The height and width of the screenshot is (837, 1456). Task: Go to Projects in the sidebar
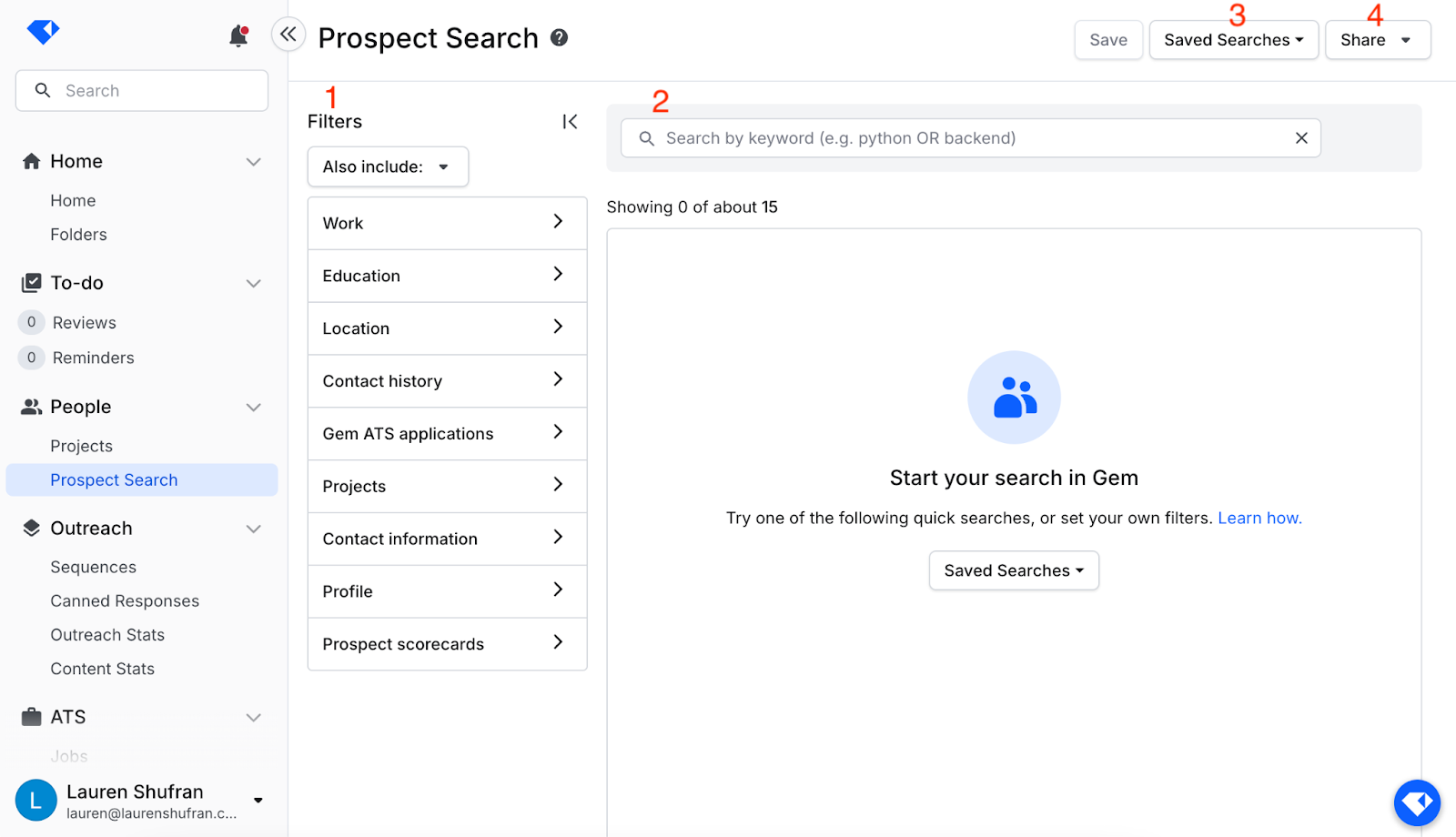(x=82, y=446)
